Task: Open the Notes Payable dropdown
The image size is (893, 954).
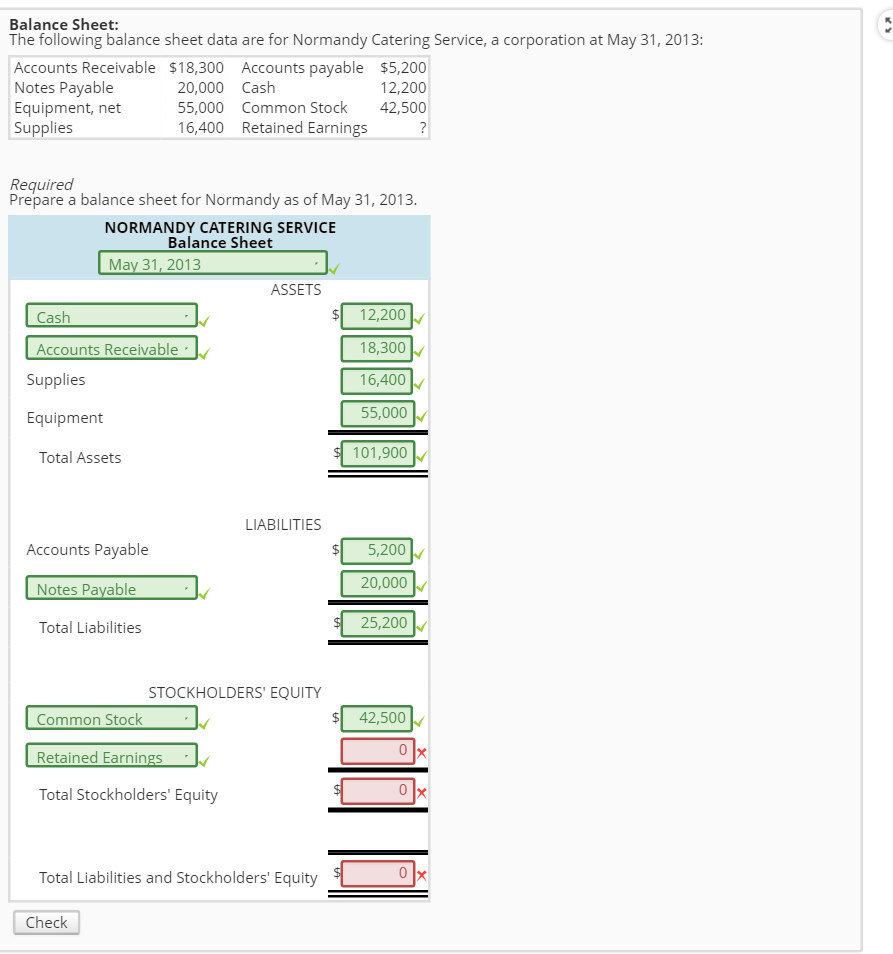Action: pos(112,589)
